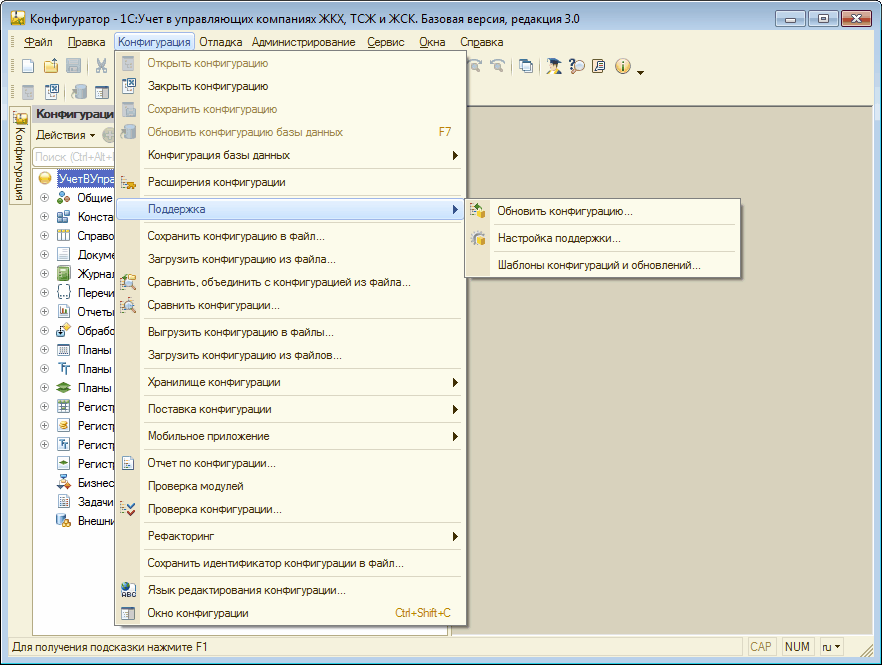Choose Загрузить конфигурацию из файлов...
Screen dimensions: 882x665
tap(291, 355)
